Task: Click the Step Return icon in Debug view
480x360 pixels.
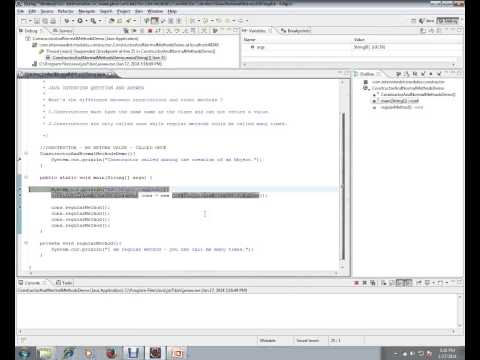Action: point(185,31)
